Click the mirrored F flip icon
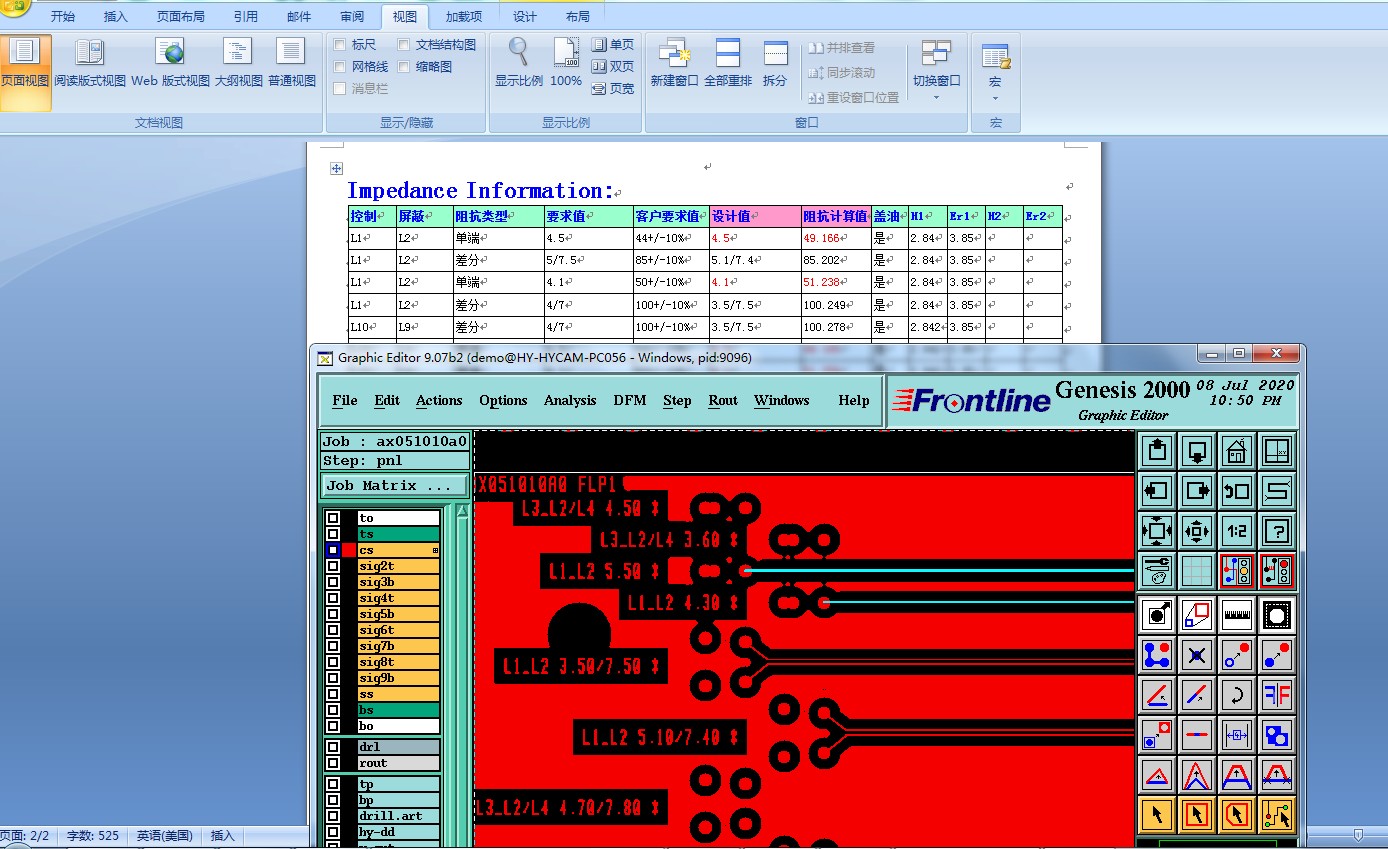Image resolution: width=1388 pixels, height=849 pixels. pos(1277,695)
